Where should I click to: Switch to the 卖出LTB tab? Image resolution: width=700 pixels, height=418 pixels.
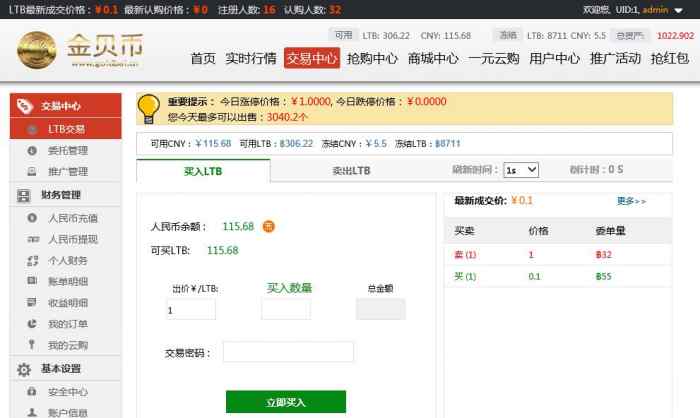click(x=351, y=171)
